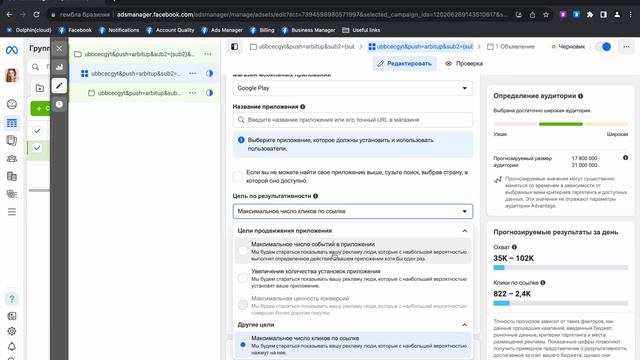Select the pencil edit icon in dark strip
This screenshot has width=640, height=360.
pyautogui.click(x=59, y=86)
